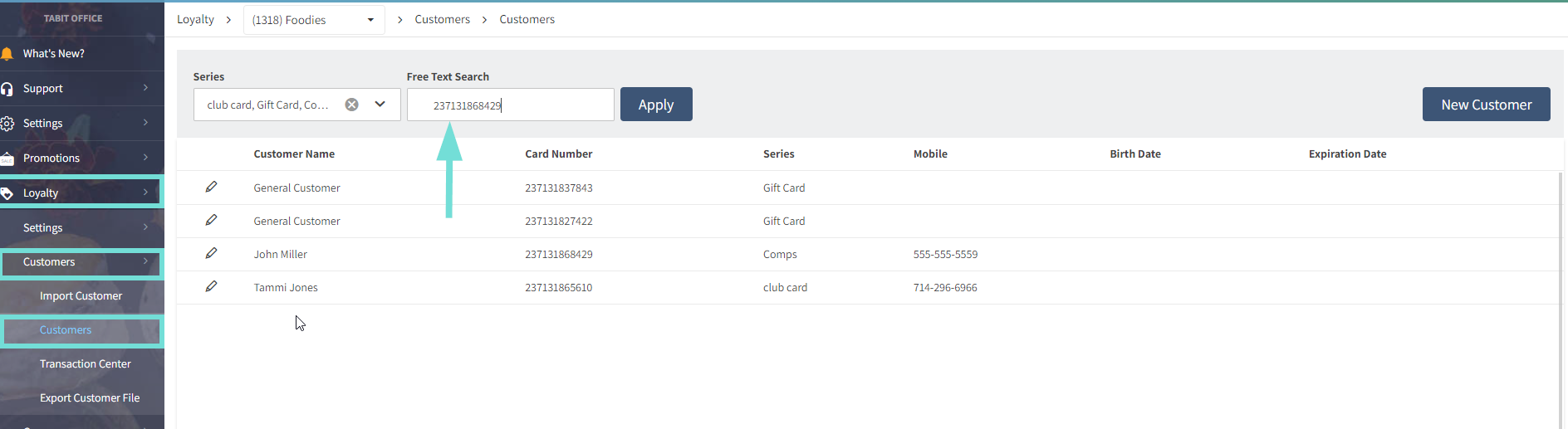Edit the first General Customer row via its pencil icon
Screen dimensions: 1568x429
coord(211,187)
